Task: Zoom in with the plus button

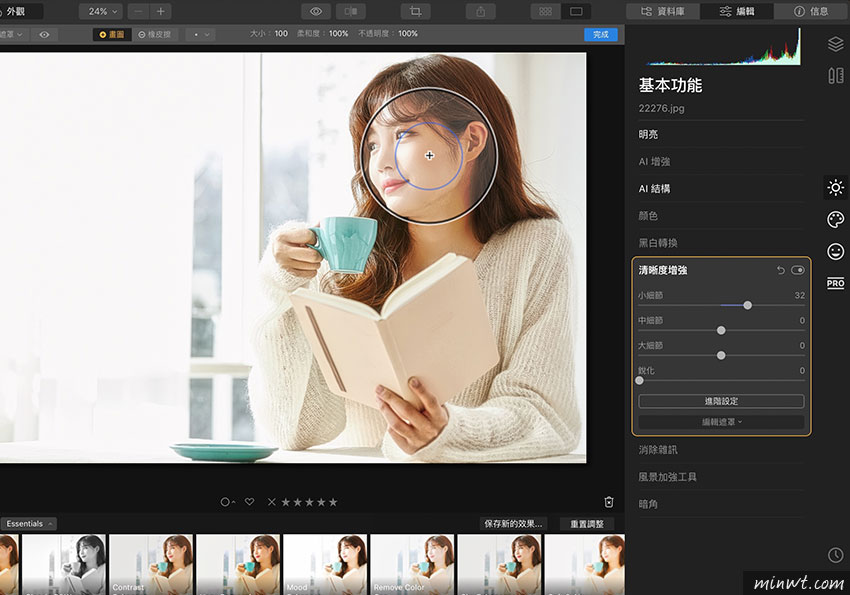Action: coord(160,11)
